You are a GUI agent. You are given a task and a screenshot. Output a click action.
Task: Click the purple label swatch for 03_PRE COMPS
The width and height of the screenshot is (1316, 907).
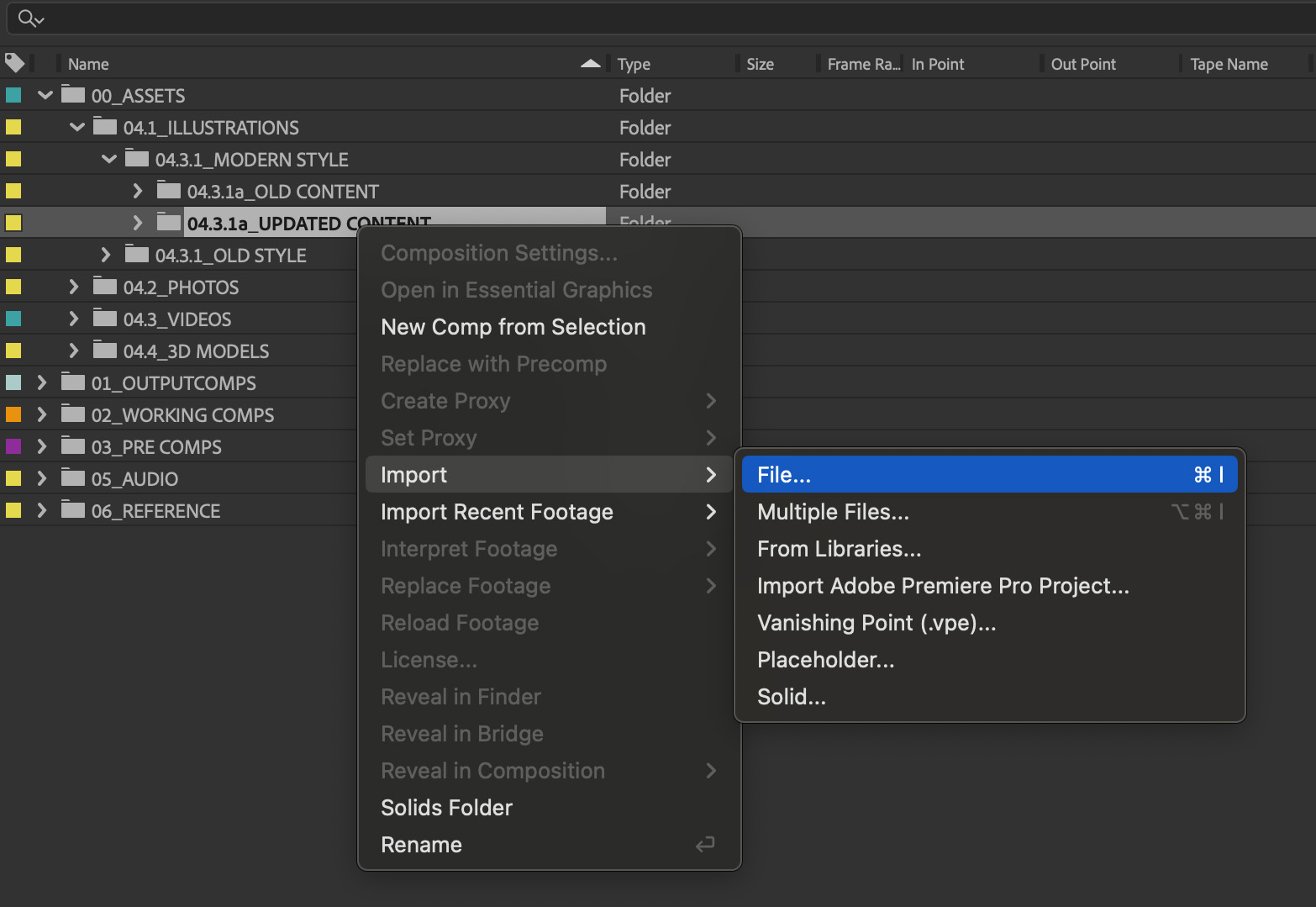[13, 446]
